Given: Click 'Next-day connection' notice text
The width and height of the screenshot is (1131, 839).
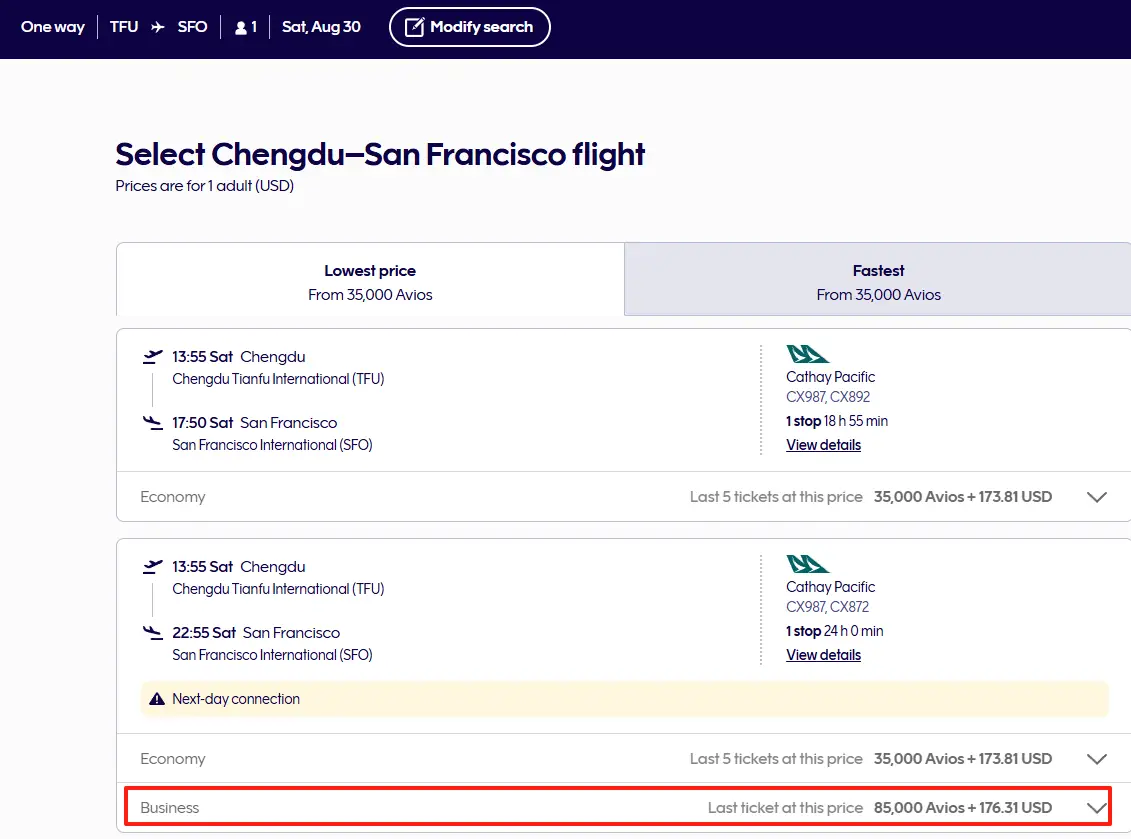Looking at the screenshot, I should point(236,699).
